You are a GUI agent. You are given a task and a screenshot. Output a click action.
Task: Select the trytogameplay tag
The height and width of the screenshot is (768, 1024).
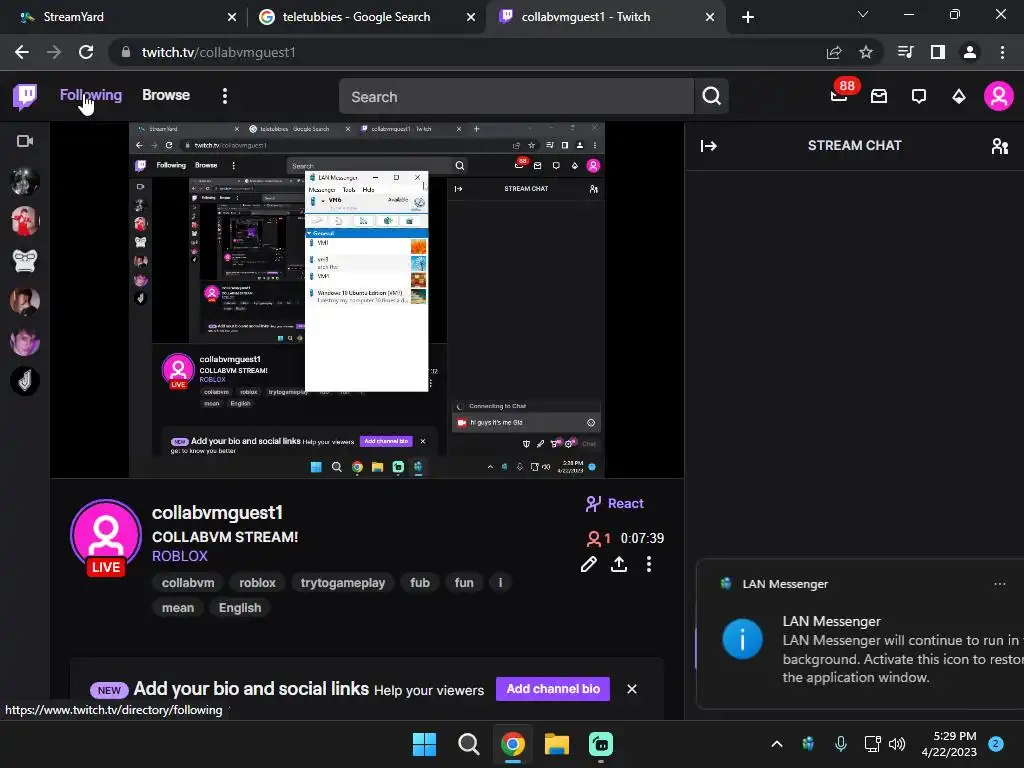click(343, 583)
